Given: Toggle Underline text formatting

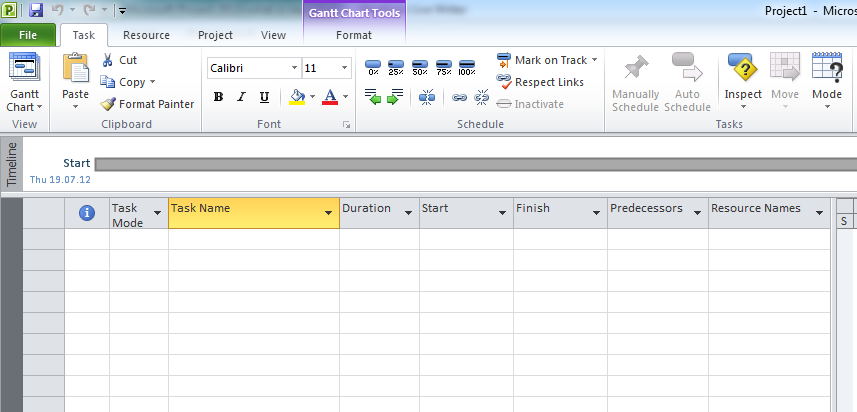Looking at the screenshot, I should pyautogui.click(x=264, y=97).
